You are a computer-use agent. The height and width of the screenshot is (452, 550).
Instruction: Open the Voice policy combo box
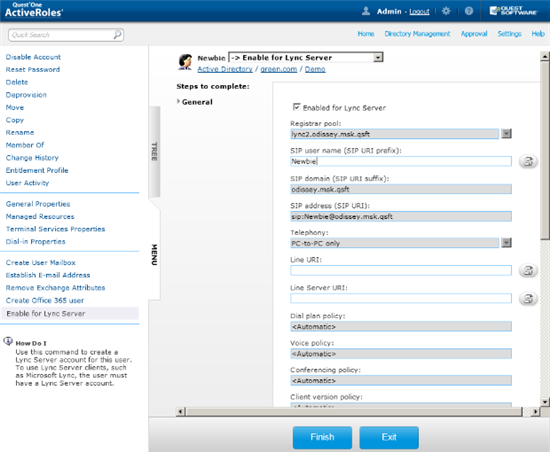coord(401,353)
